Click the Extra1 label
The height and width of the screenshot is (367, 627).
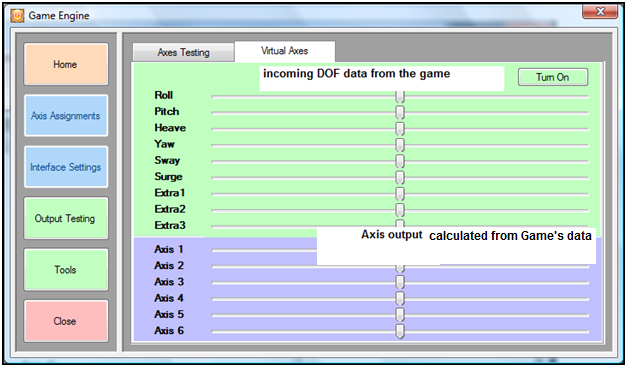point(170,193)
